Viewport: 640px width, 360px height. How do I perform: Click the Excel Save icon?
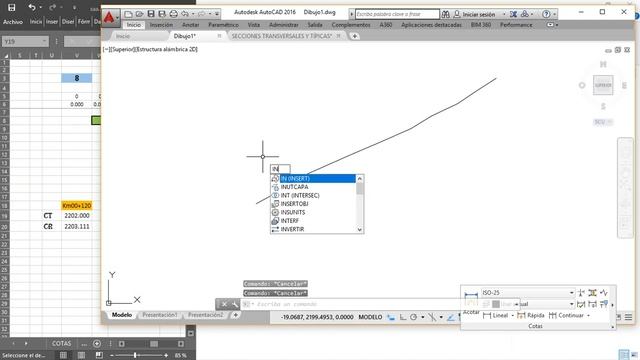pos(11,7)
